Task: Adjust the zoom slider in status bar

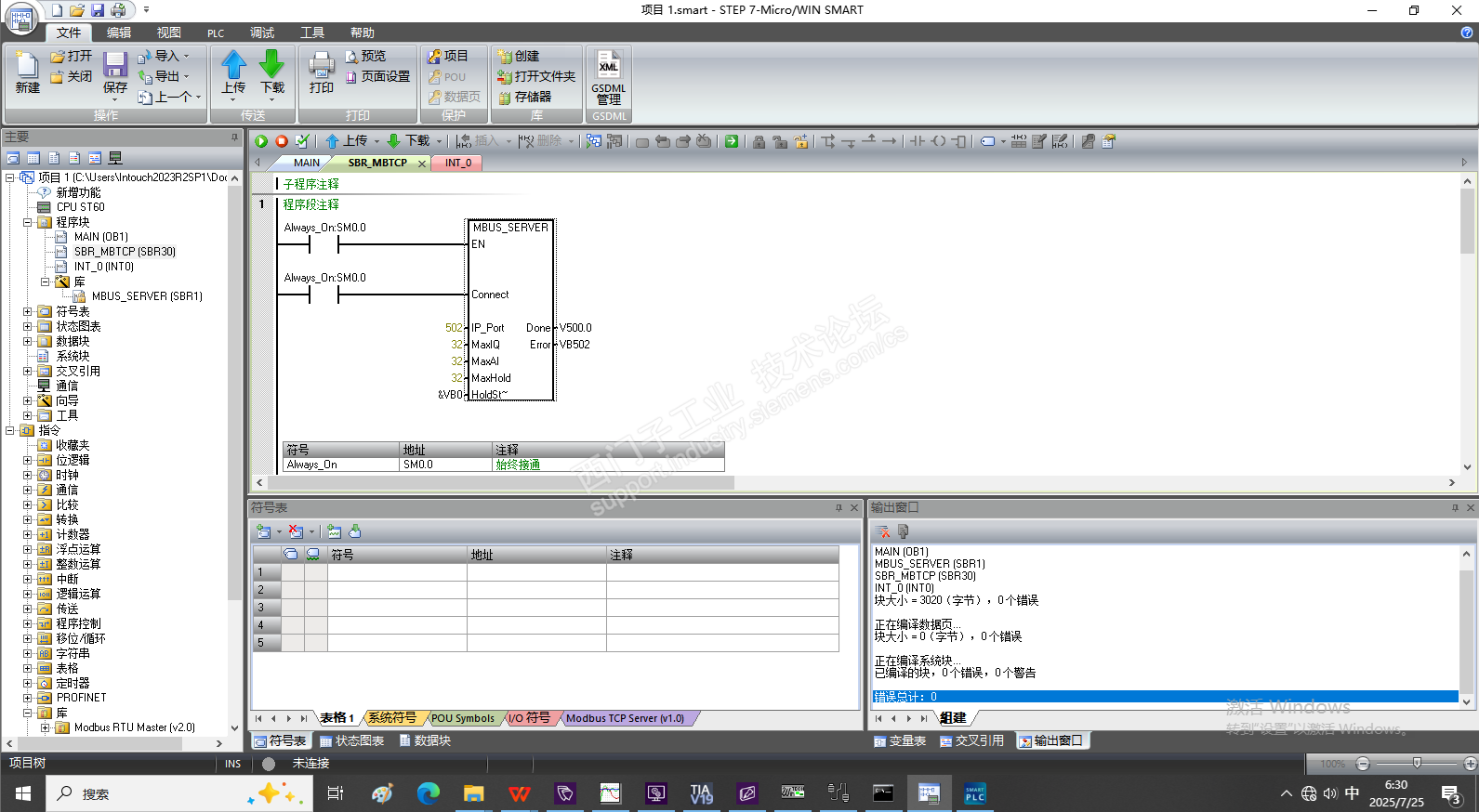Action: pos(1416,763)
